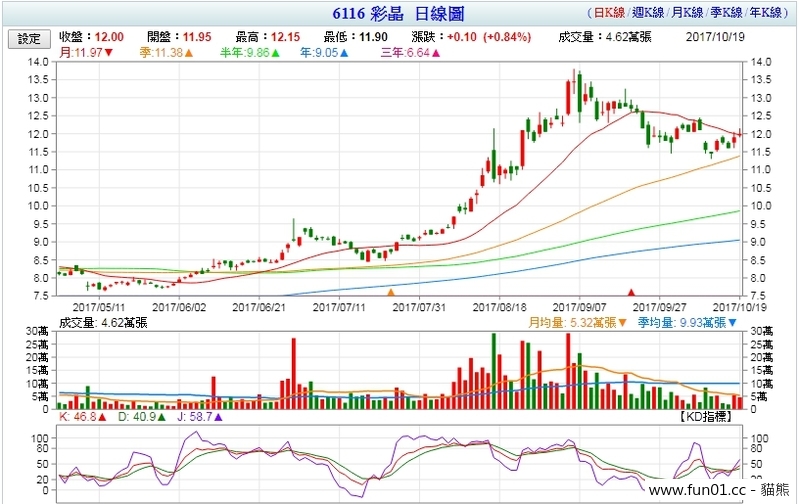Click the 月均量: 5.32萬張 label

[x=572, y=323]
